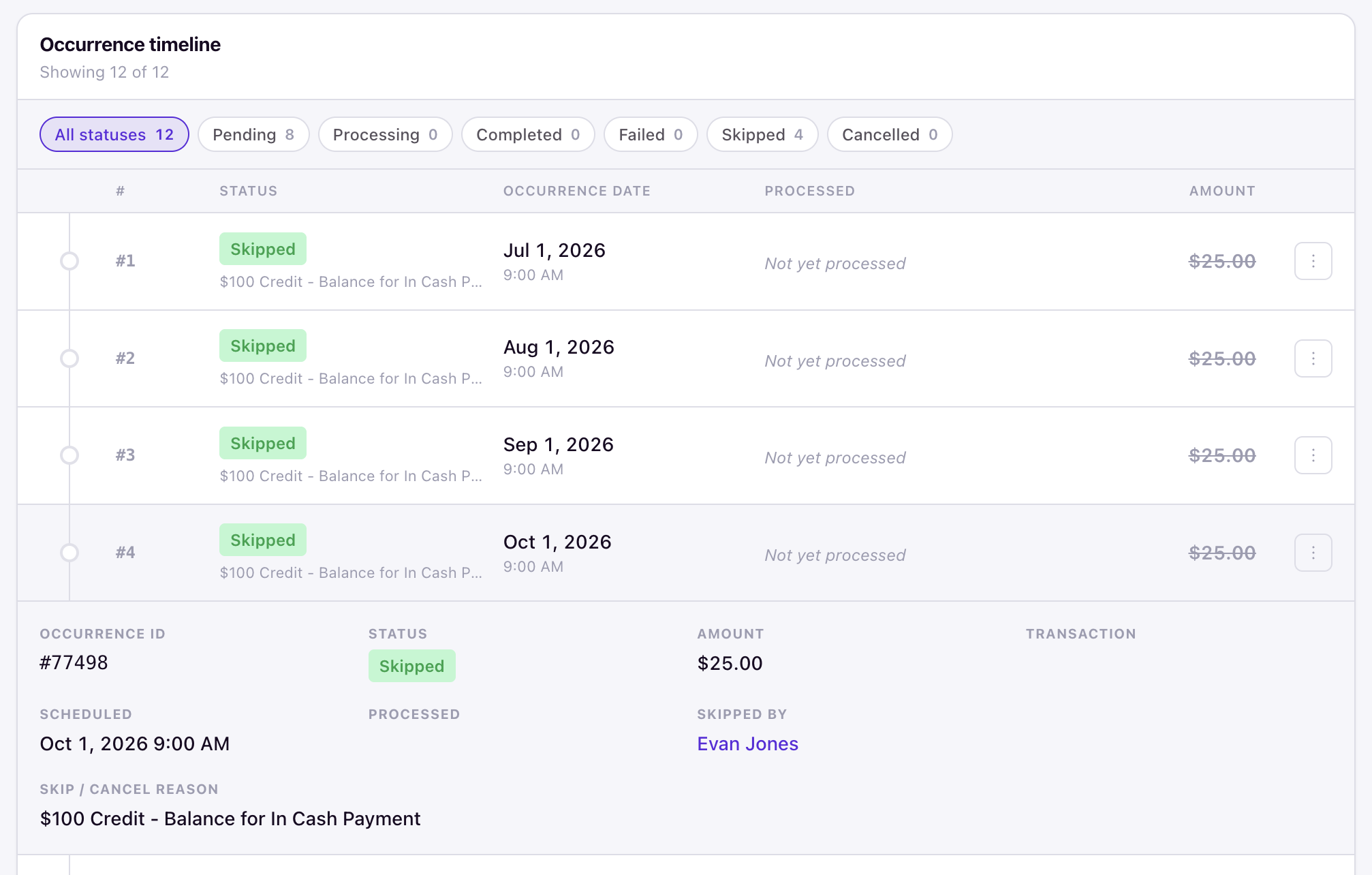Click the Sep 1, 2026 occurrence date
This screenshot has width=1372, height=875.
(559, 444)
